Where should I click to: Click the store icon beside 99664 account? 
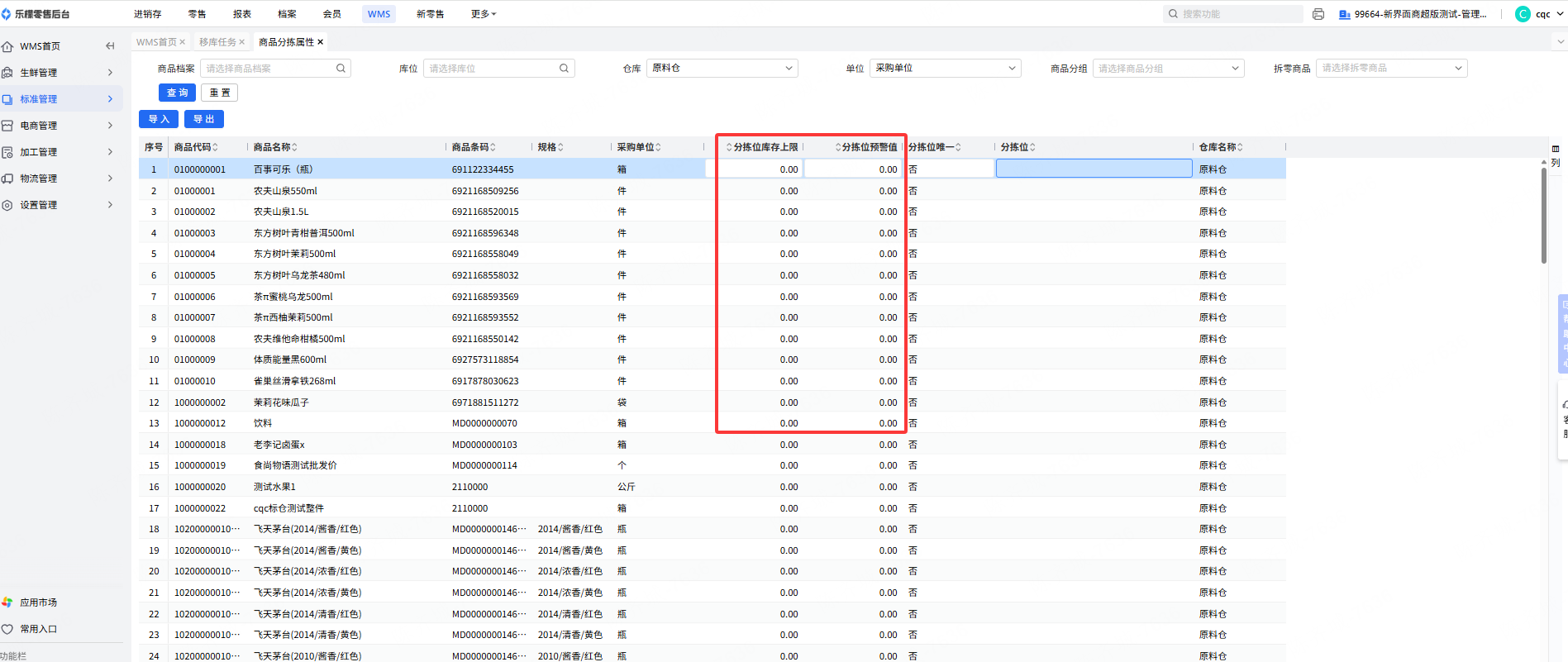click(x=1345, y=14)
